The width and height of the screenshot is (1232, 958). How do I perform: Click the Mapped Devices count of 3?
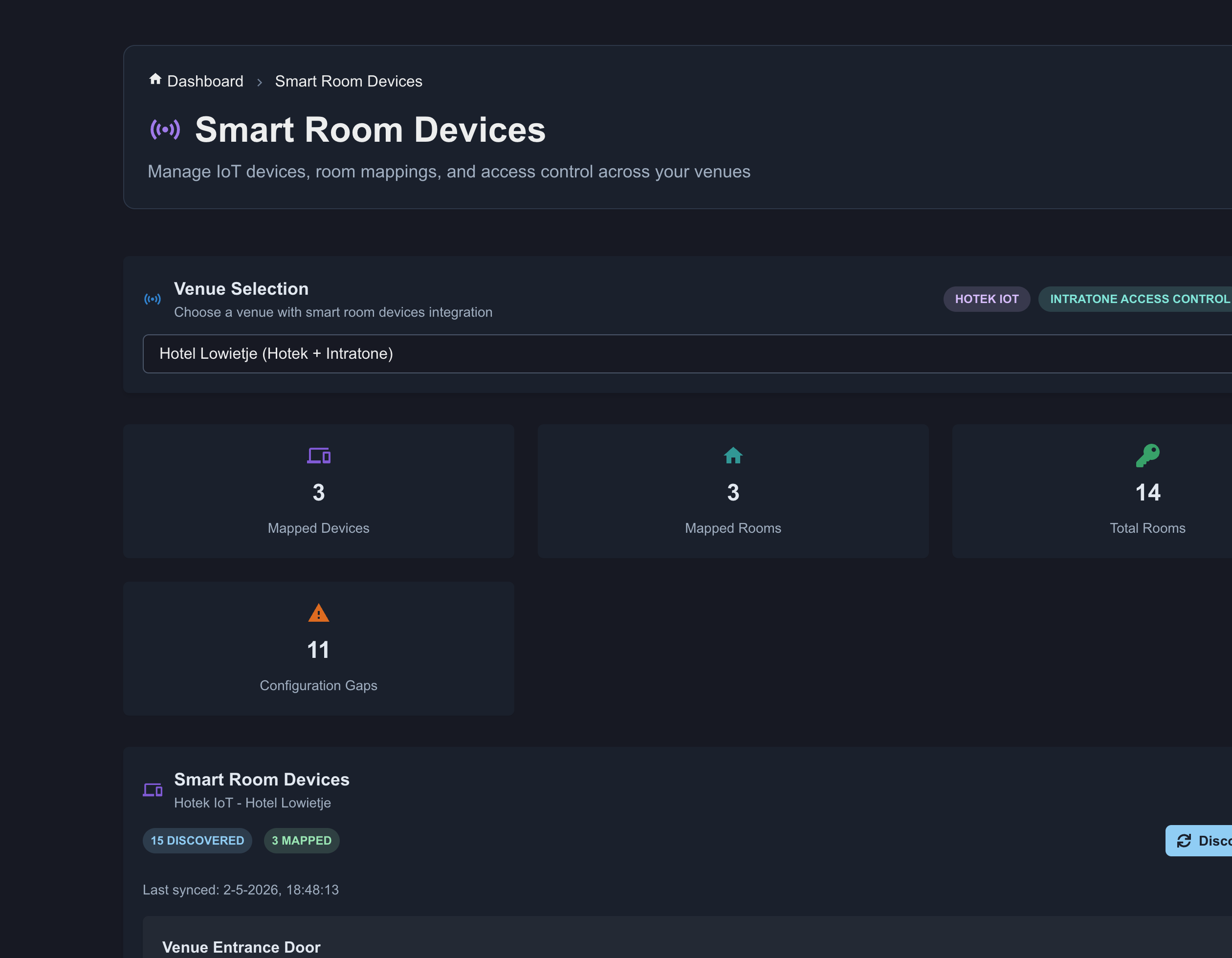click(x=319, y=492)
